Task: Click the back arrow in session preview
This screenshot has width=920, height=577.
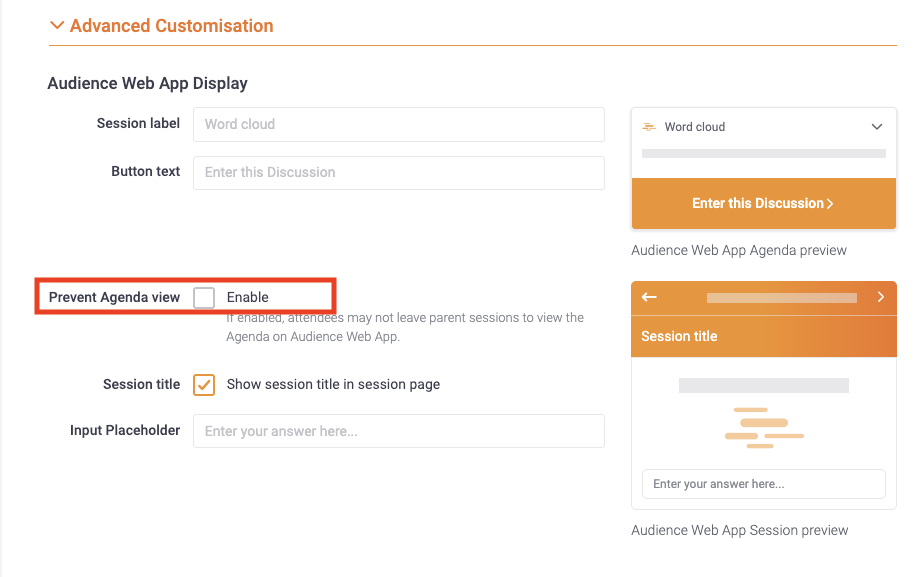Action: click(x=649, y=297)
